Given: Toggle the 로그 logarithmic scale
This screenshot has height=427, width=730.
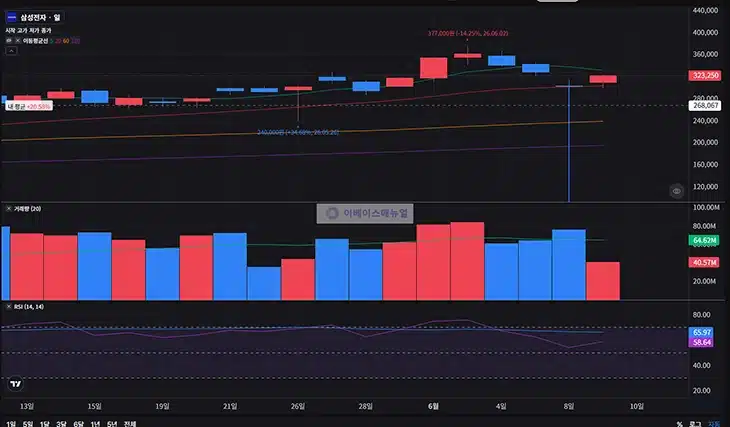Looking at the screenshot, I should (695, 424).
